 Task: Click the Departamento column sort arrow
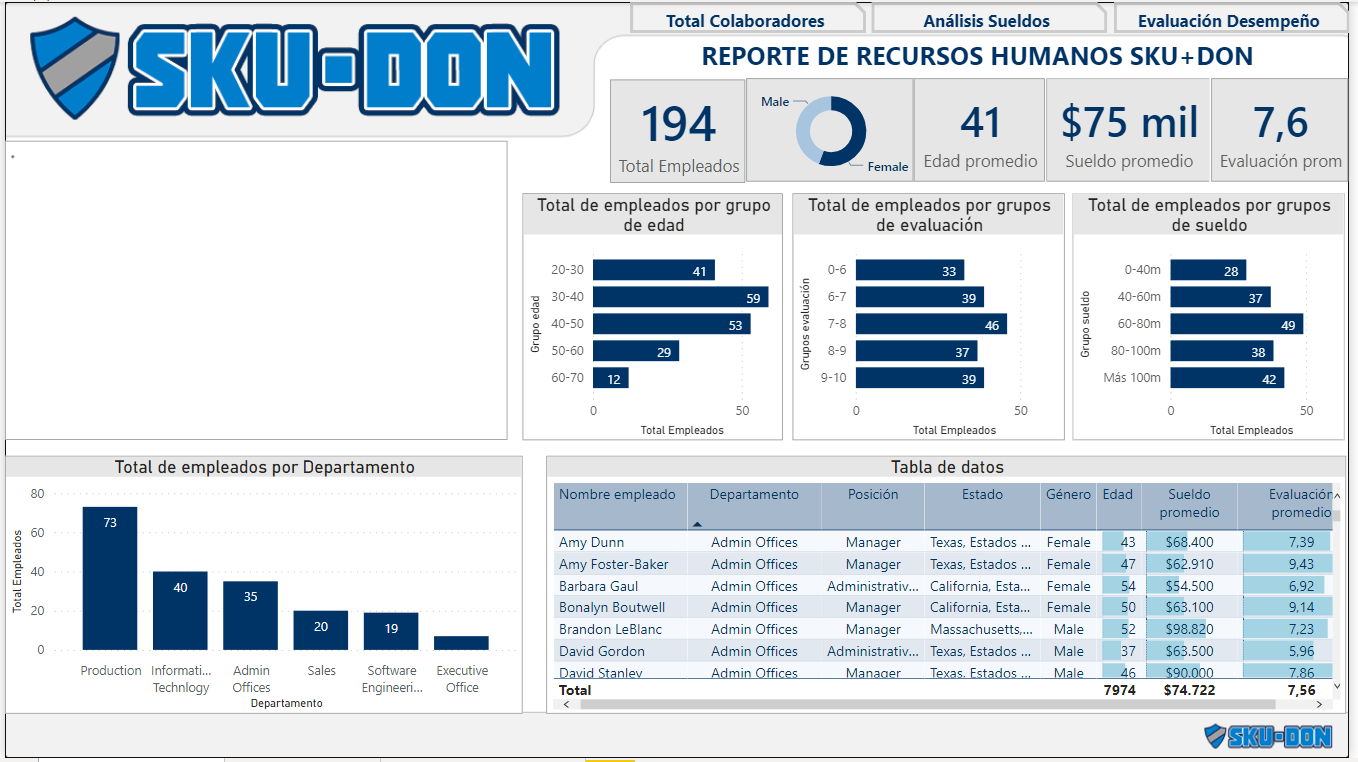tap(697, 524)
